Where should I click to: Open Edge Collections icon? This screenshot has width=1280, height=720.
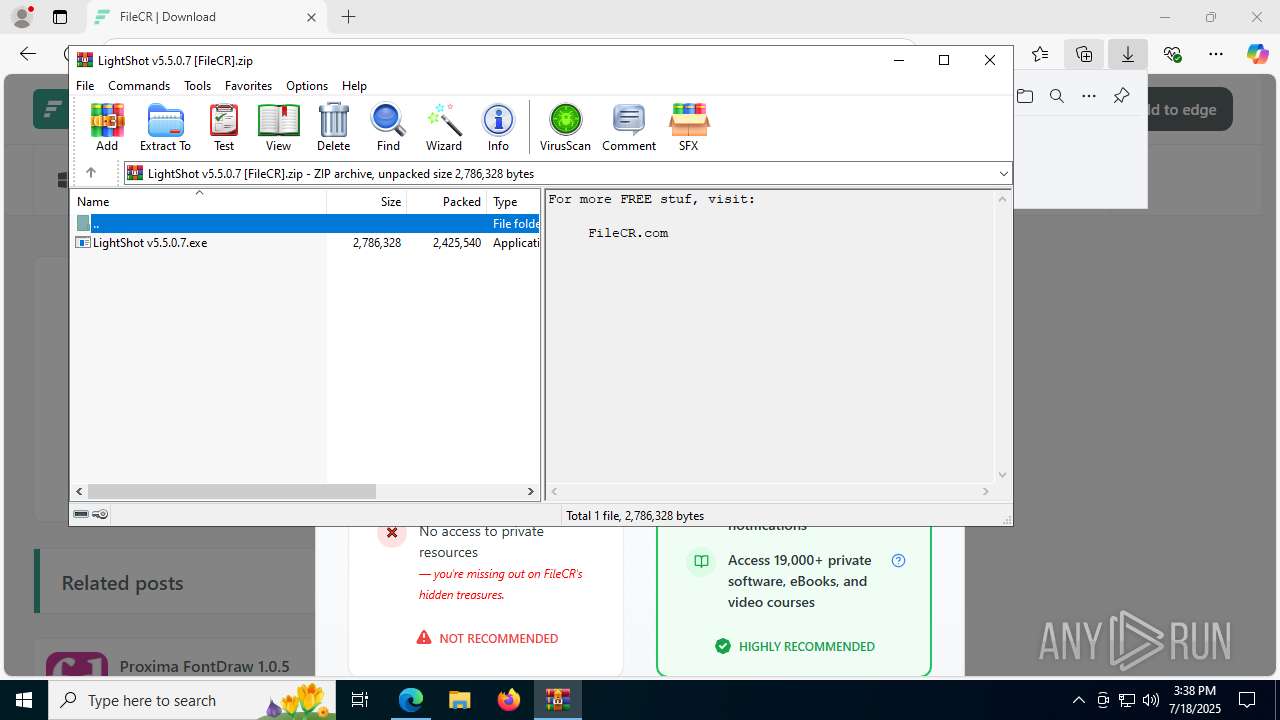pos(1084,54)
